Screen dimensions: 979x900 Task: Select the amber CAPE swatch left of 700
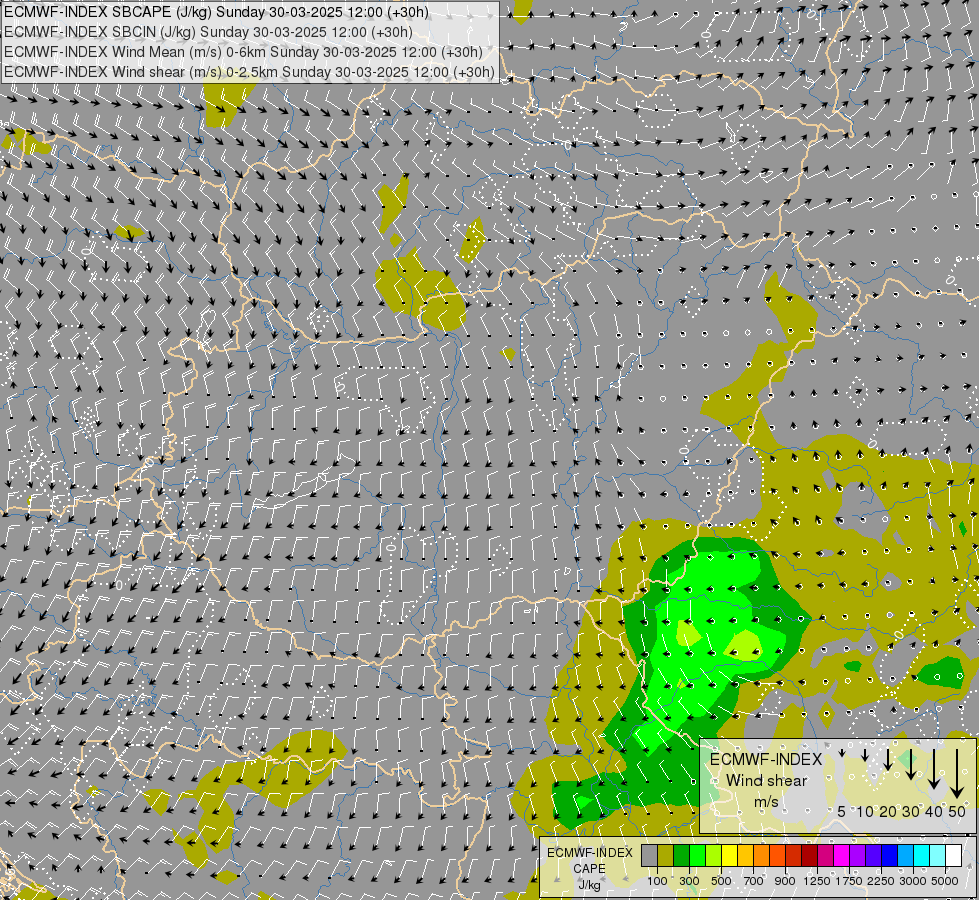[745, 856]
